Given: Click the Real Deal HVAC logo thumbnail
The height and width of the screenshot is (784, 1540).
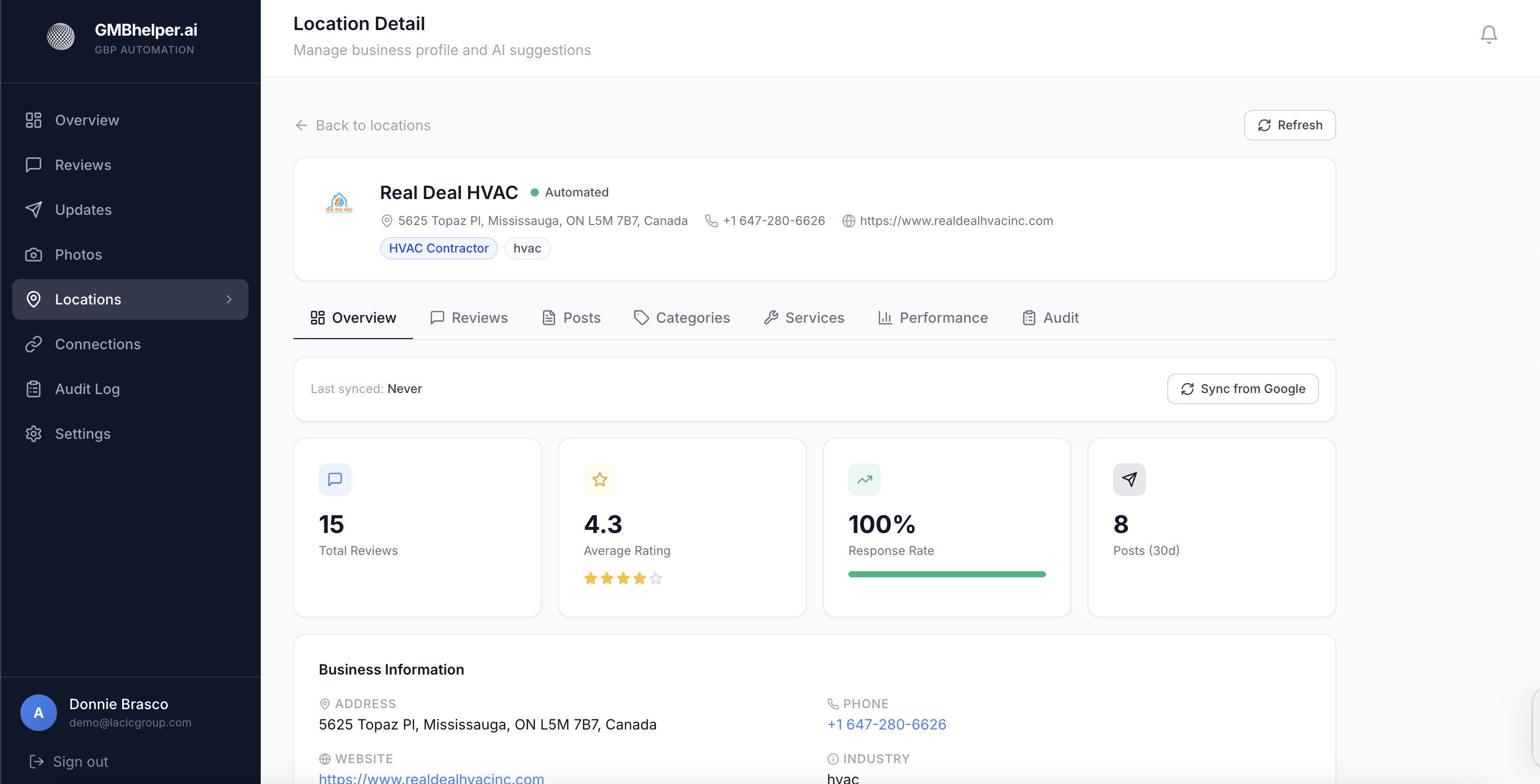Looking at the screenshot, I should 339,203.
